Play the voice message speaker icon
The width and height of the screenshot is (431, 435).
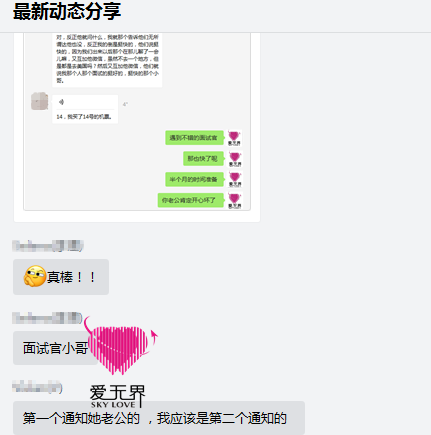pyautogui.click(x=61, y=102)
